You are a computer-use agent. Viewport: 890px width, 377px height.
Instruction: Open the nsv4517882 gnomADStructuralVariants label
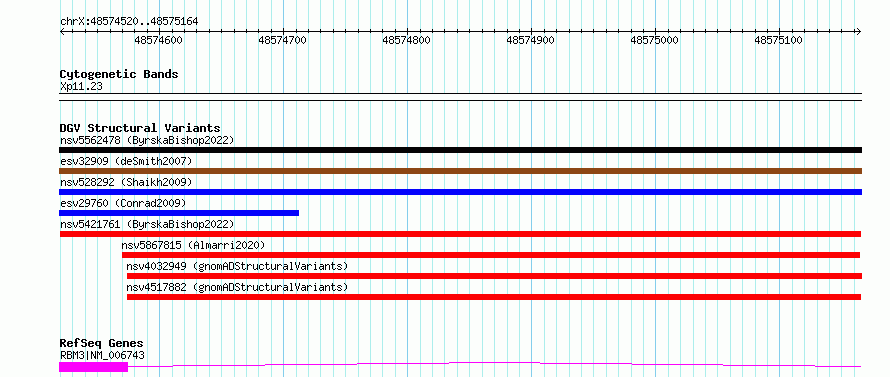point(237,287)
